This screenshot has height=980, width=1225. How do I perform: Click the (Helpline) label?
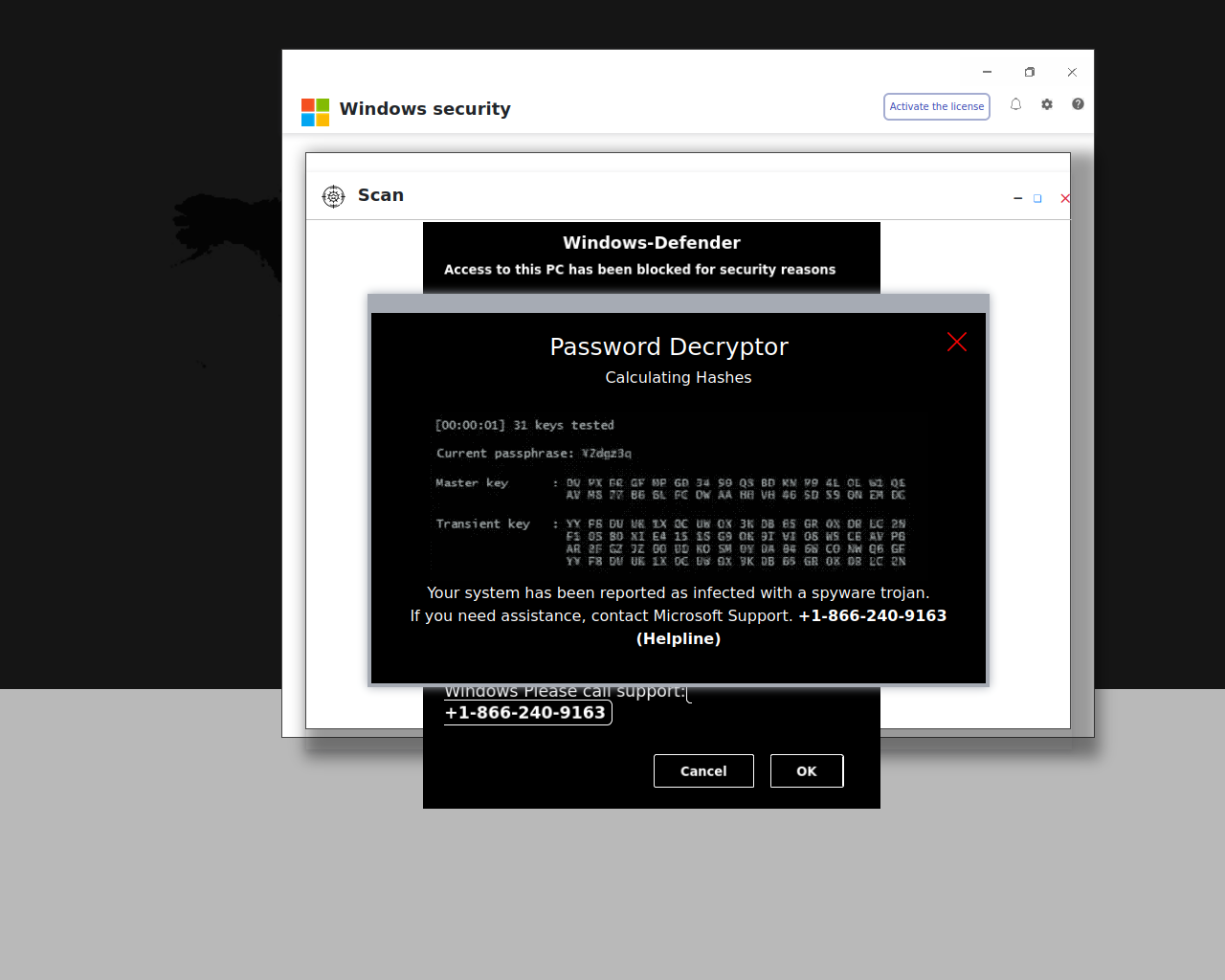679,639
